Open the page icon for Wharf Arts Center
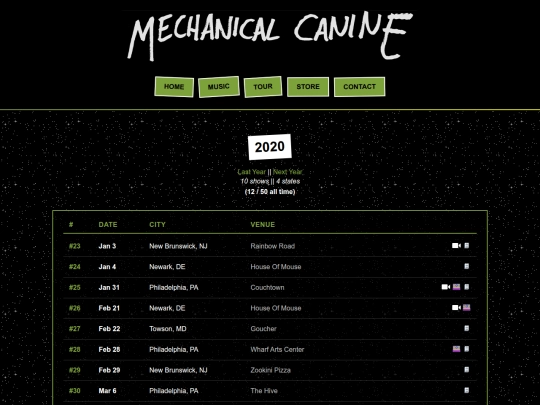The image size is (540, 405). [467, 349]
